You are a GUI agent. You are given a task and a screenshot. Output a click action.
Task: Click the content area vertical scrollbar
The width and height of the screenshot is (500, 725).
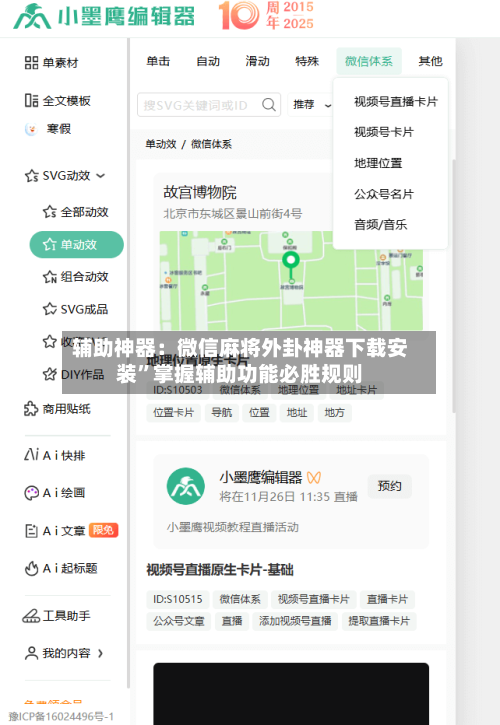(454, 286)
